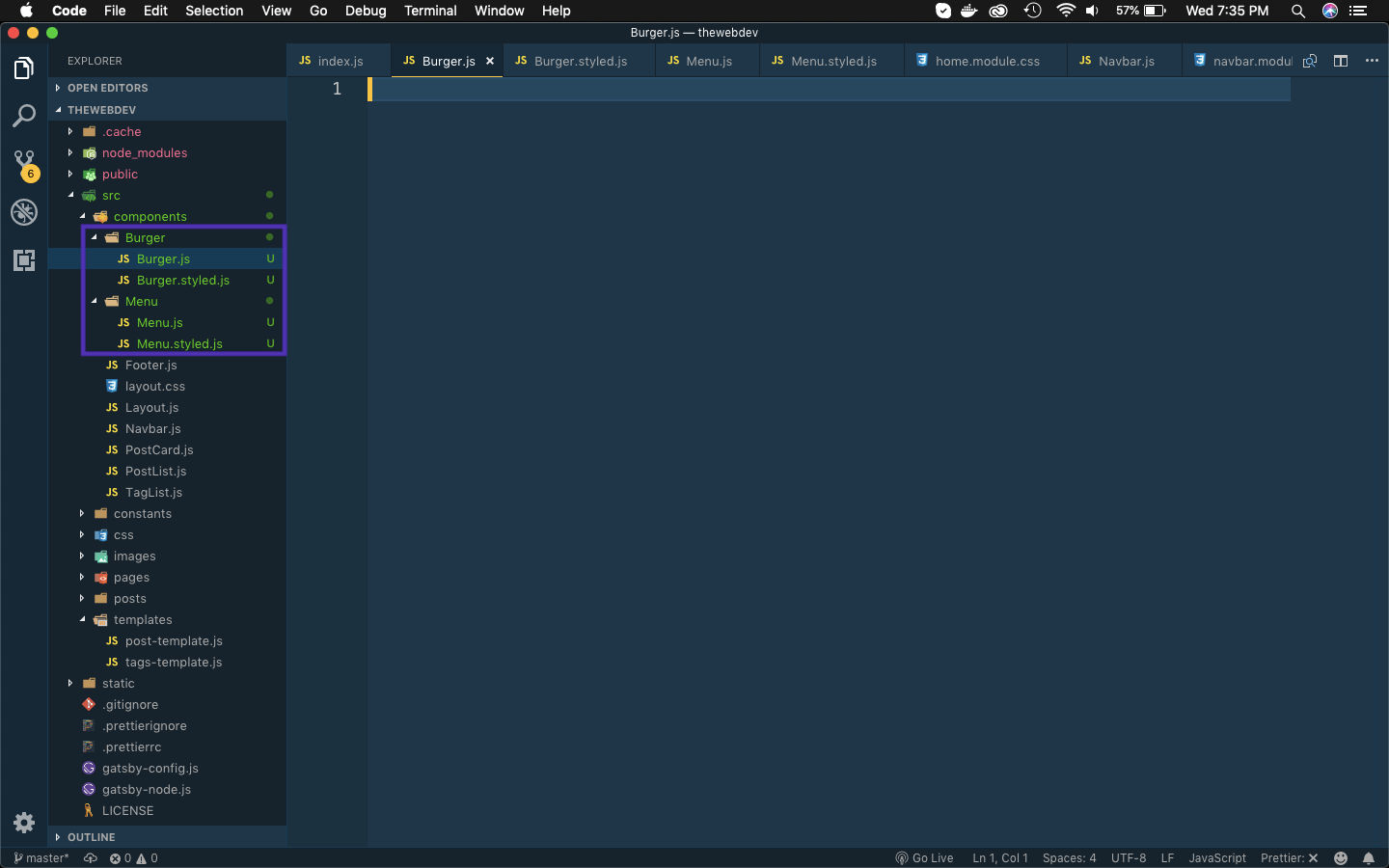This screenshot has width=1389, height=868.
Task: Click the master* git branch indicator
Action: click(41, 858)
